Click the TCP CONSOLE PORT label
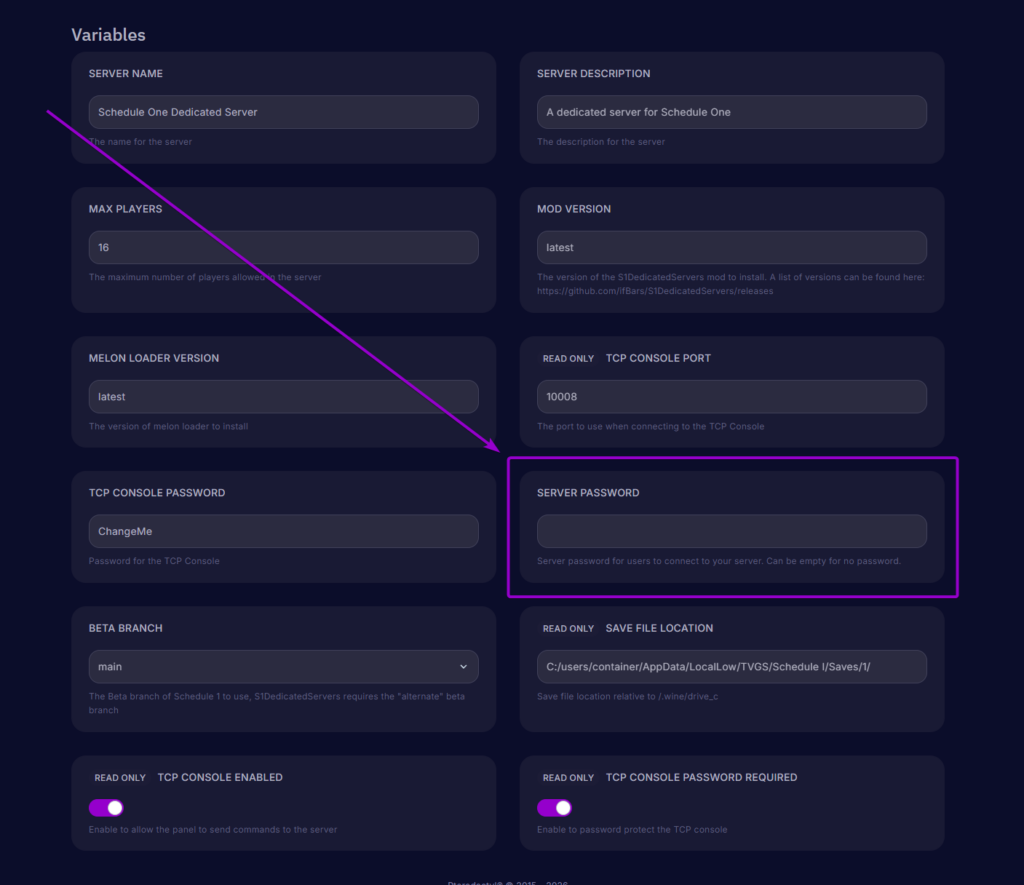 658,358
